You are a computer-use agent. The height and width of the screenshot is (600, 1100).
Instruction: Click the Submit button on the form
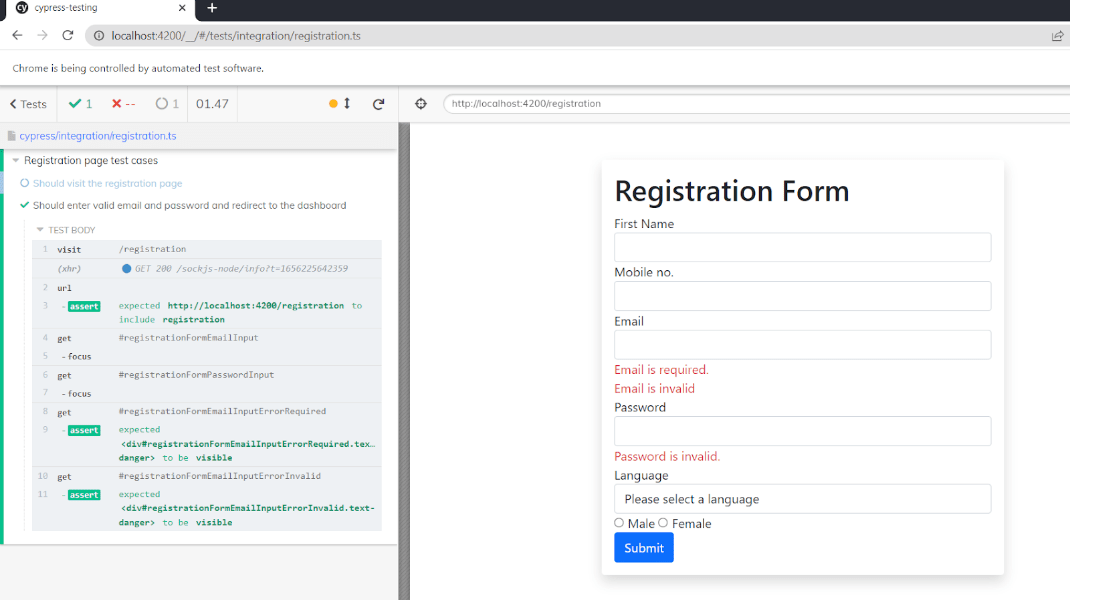(x=643, y=547)
